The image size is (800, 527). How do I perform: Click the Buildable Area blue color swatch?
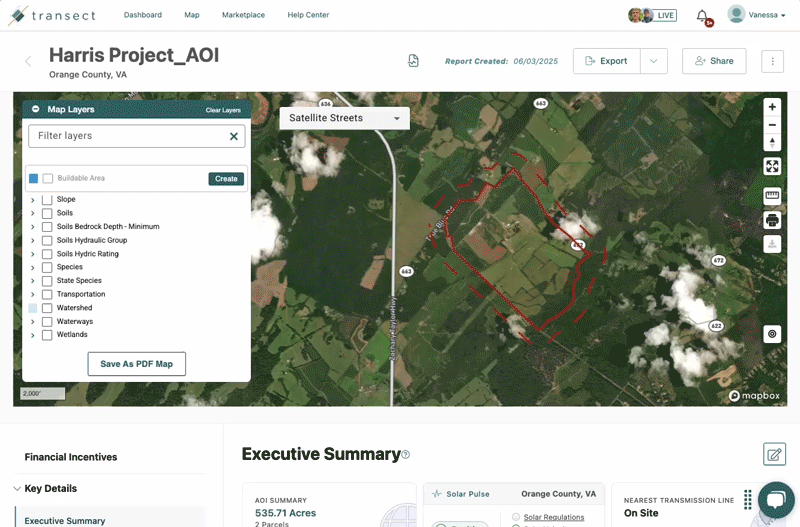(34, 179)
